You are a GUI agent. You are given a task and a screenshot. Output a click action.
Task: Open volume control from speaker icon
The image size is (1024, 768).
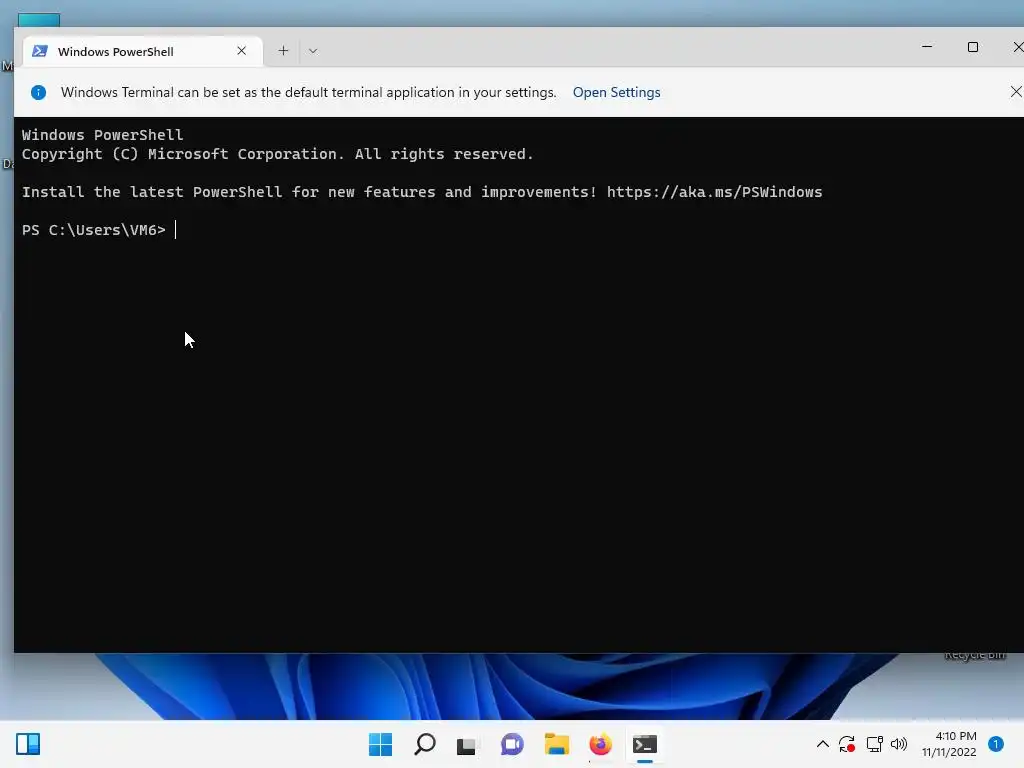coord(899,744)
